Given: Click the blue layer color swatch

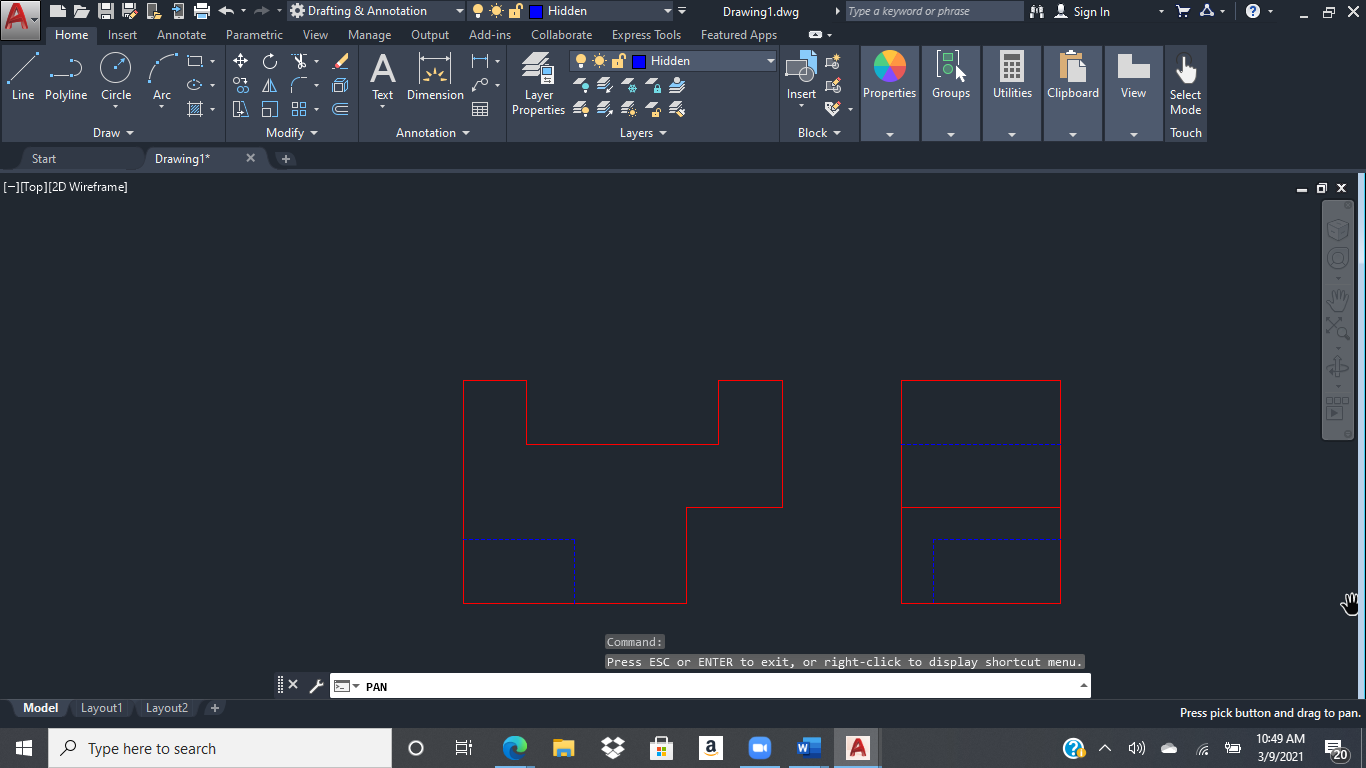Looking at the screenshot, I should click(x=639, y=61).
